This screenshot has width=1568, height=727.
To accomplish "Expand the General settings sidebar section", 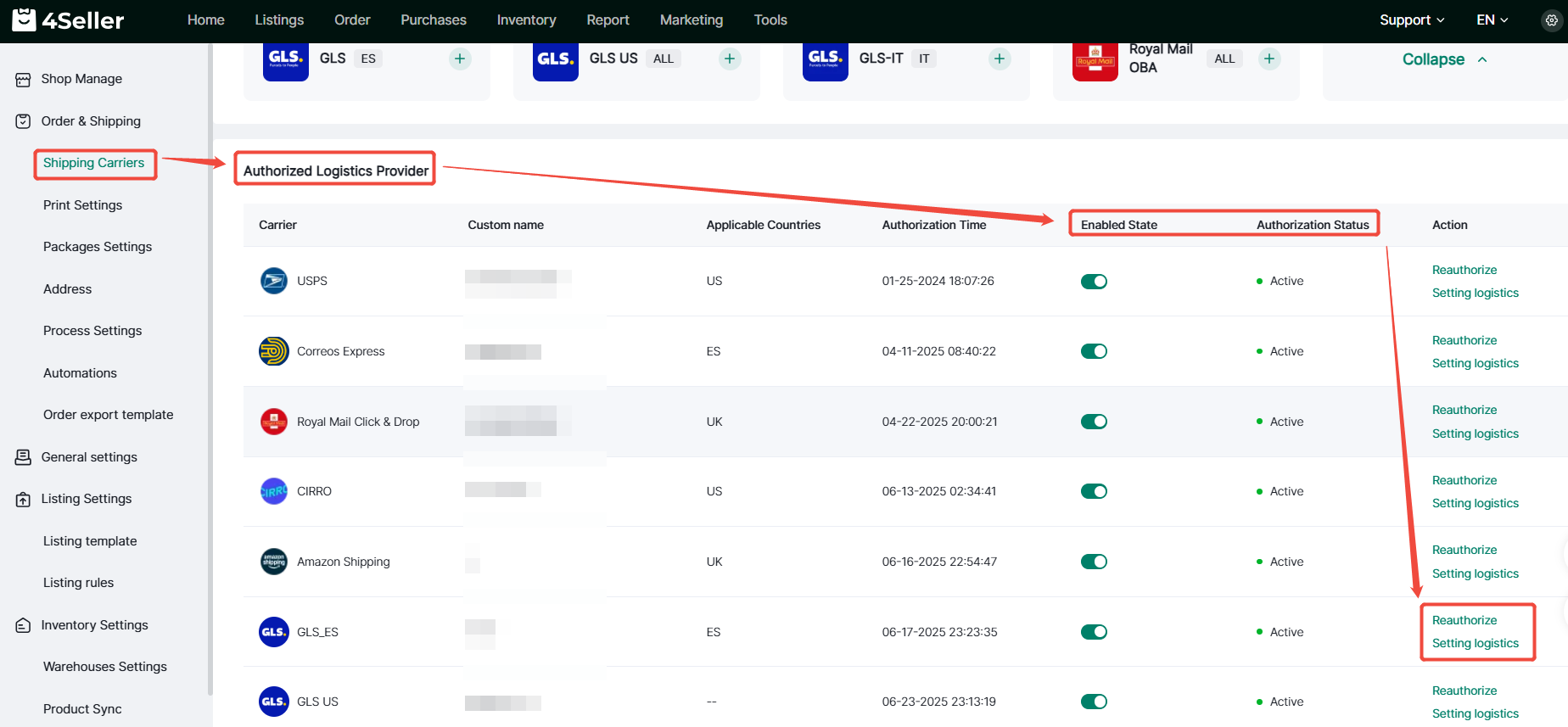I will [89, 457].
